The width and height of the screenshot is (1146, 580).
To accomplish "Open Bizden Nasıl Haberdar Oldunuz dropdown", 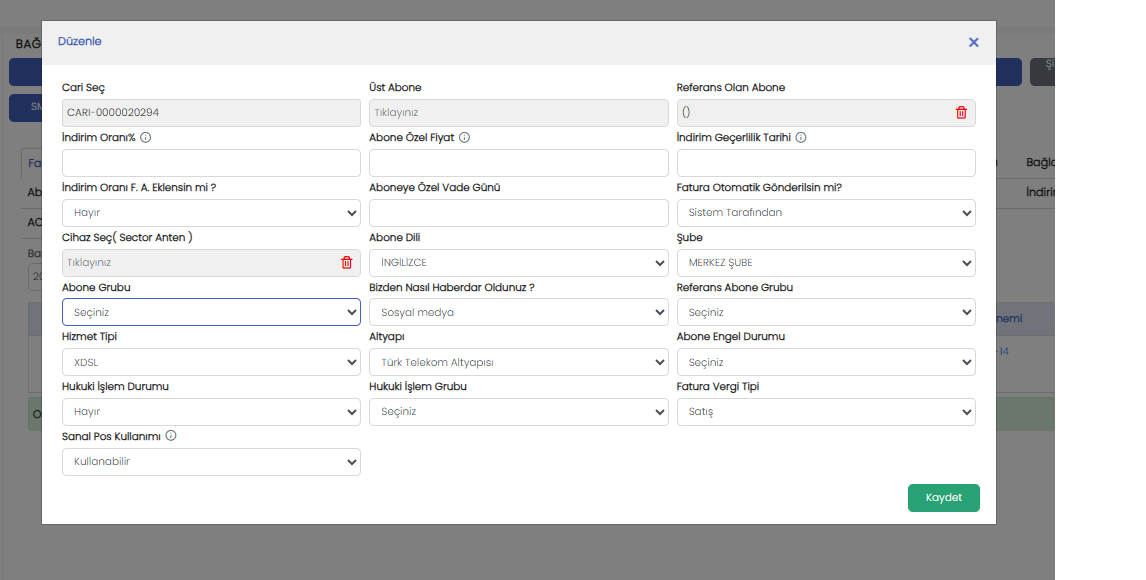I will 518,312.
